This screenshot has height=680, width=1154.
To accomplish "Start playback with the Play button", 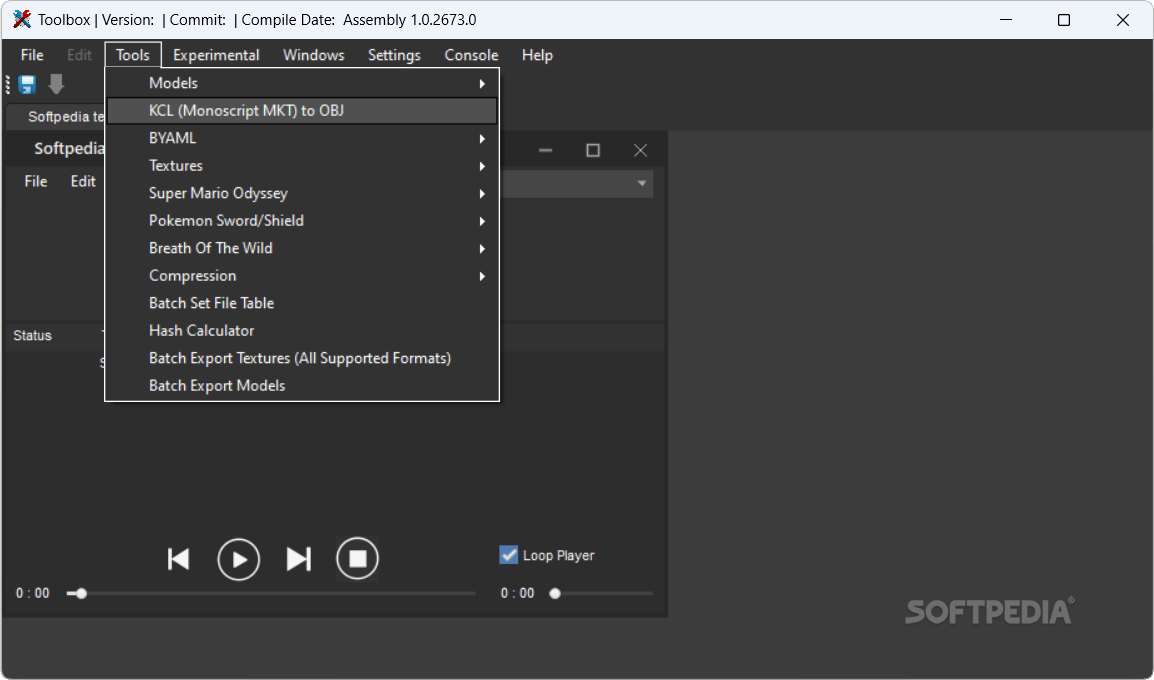I will 238,559.
